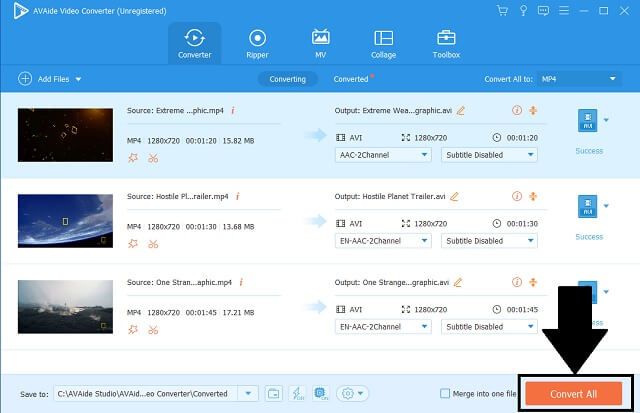View source info for One Stran...aphic.mp4
The height and width of the screenshot is (413, 640).
(x=241, y=282)
